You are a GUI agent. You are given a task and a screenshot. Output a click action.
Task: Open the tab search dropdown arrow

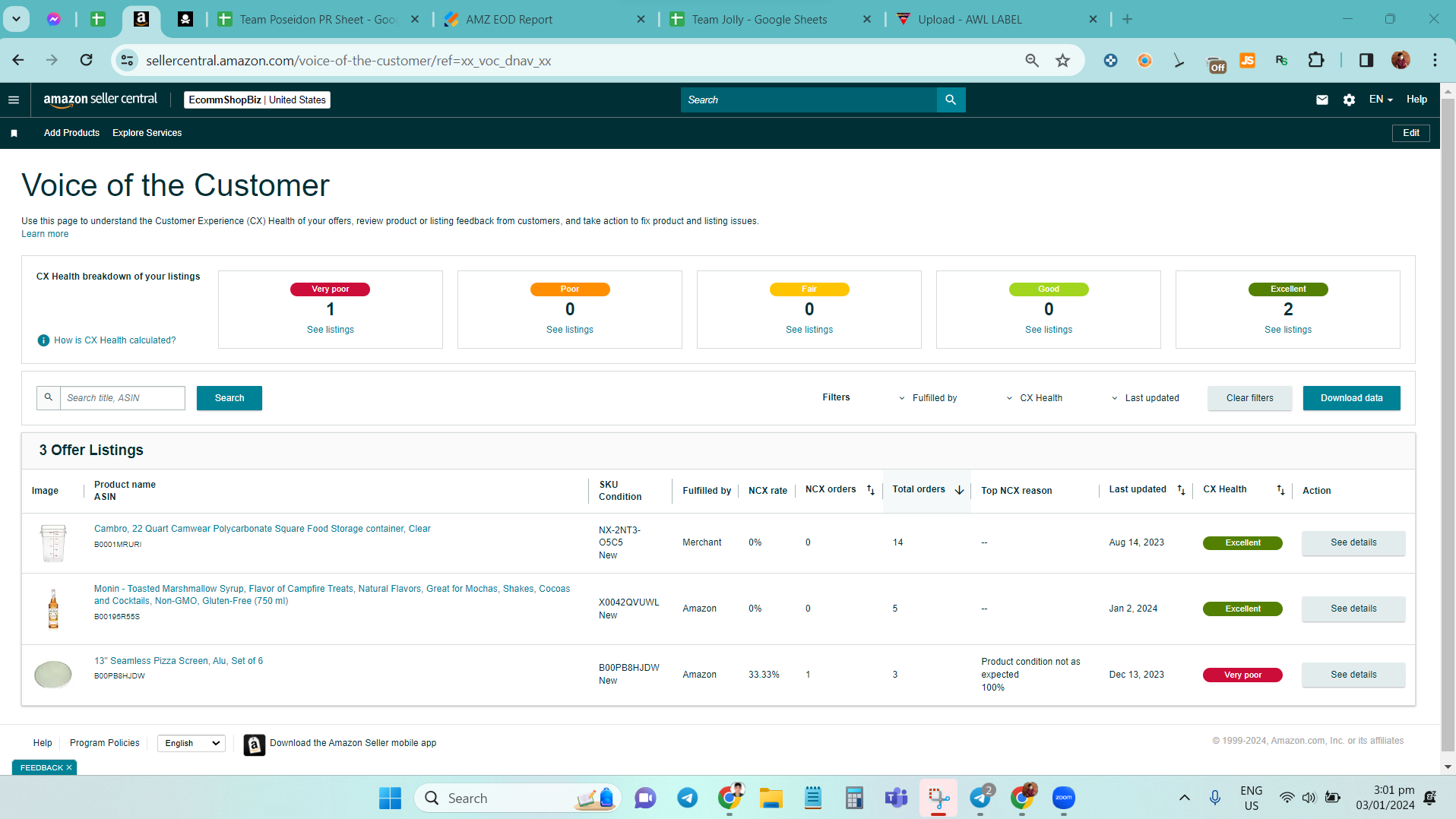click(16, 19)
